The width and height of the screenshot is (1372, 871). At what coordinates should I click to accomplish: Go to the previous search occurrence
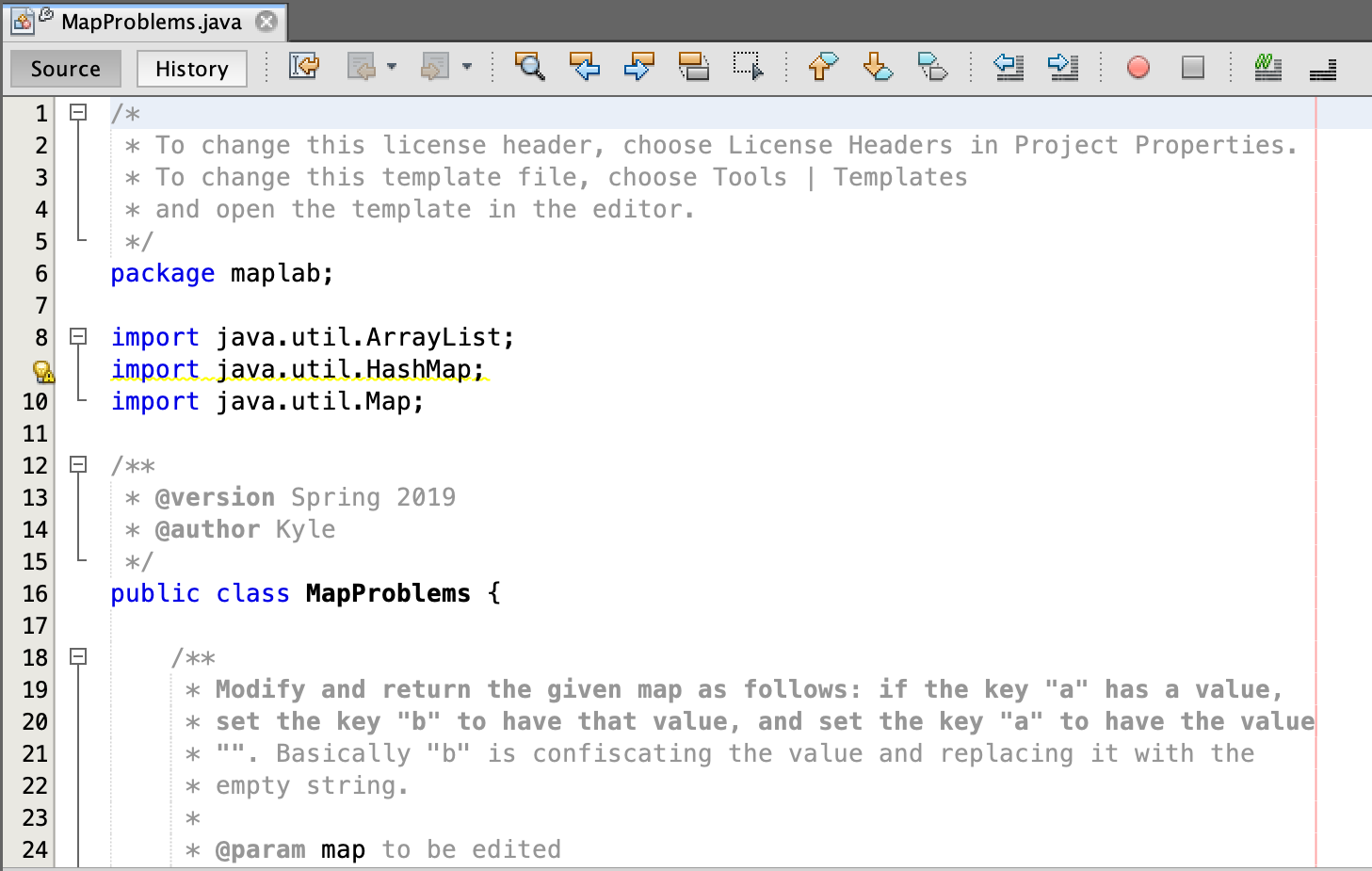tap(585, 67)
